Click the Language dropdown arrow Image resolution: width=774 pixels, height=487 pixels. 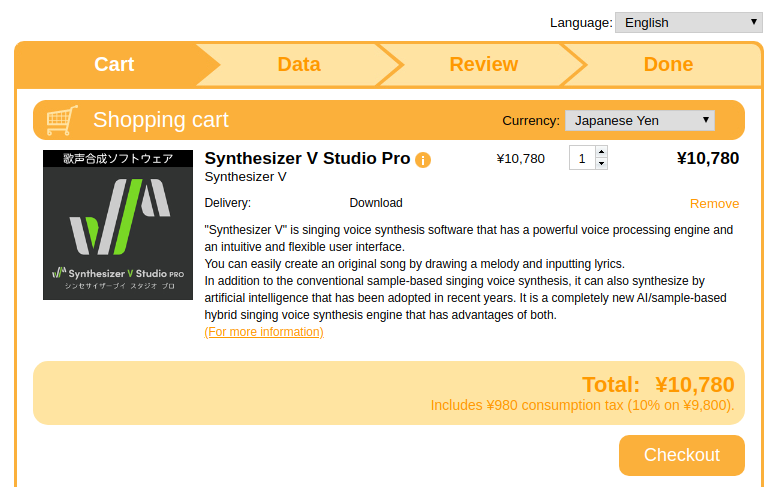753,22
